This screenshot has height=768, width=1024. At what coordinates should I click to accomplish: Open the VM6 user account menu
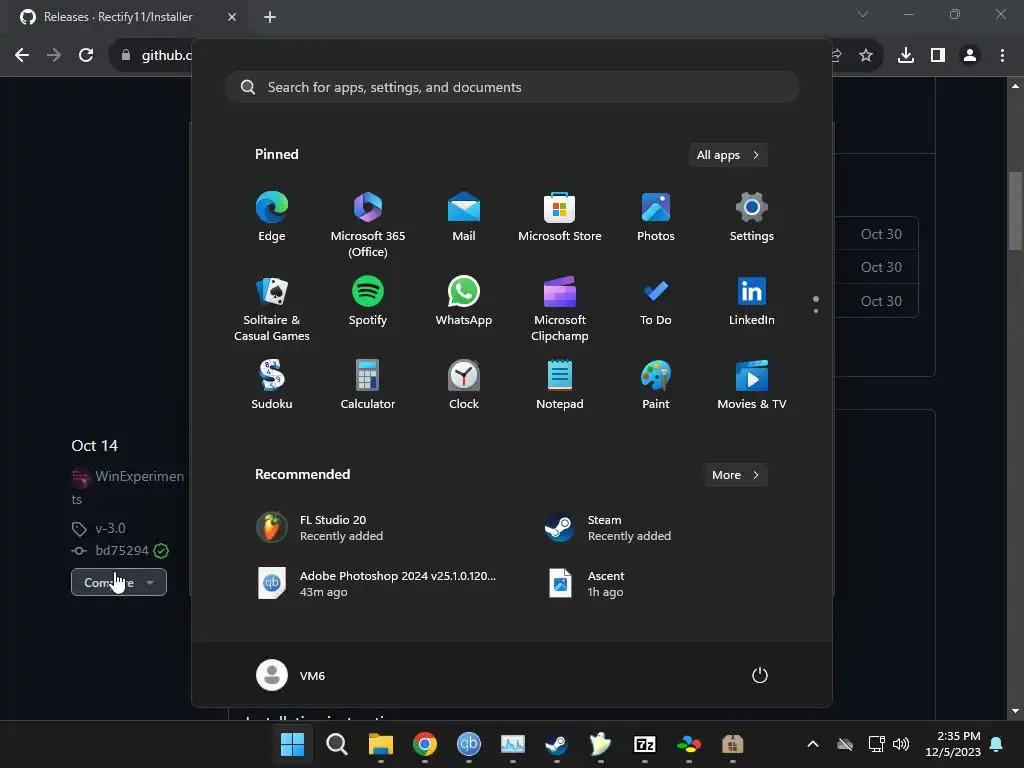click(291, 675)
